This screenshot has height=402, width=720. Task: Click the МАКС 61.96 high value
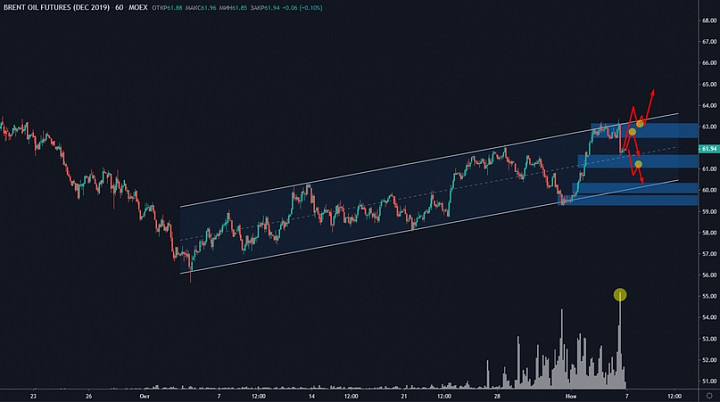[201, 8]
